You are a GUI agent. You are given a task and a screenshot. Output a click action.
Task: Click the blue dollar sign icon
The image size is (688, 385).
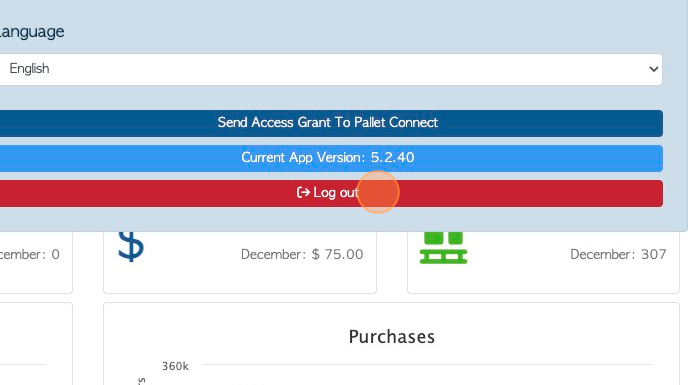(131, 247)
